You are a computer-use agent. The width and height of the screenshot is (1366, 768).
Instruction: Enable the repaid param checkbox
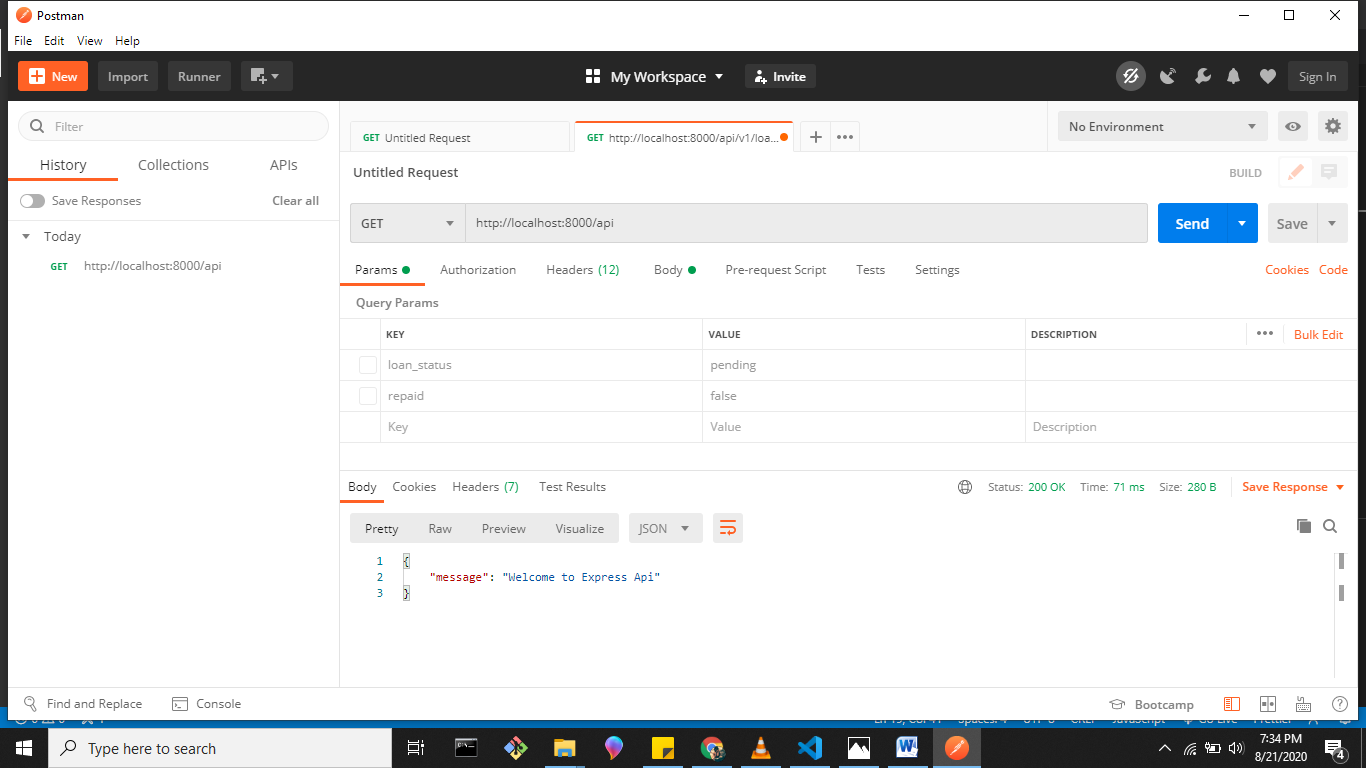coord(368,396)
